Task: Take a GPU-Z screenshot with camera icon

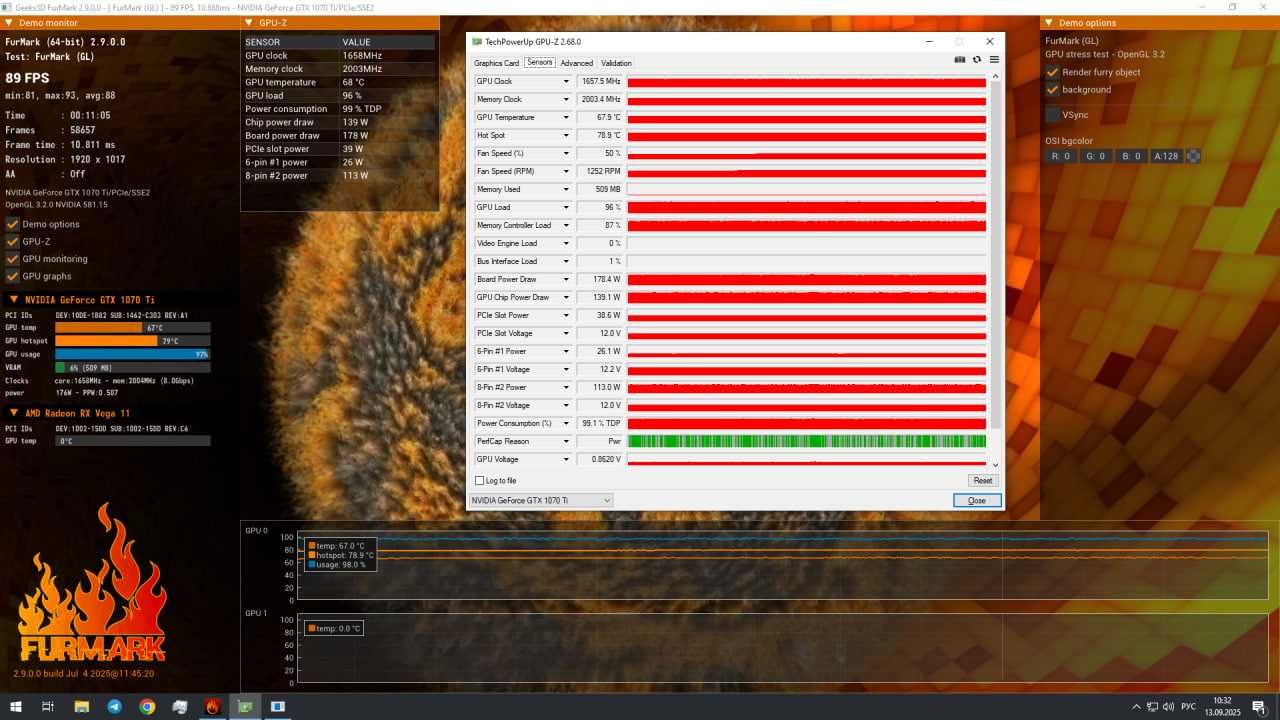Action: [x=960, y=59]
